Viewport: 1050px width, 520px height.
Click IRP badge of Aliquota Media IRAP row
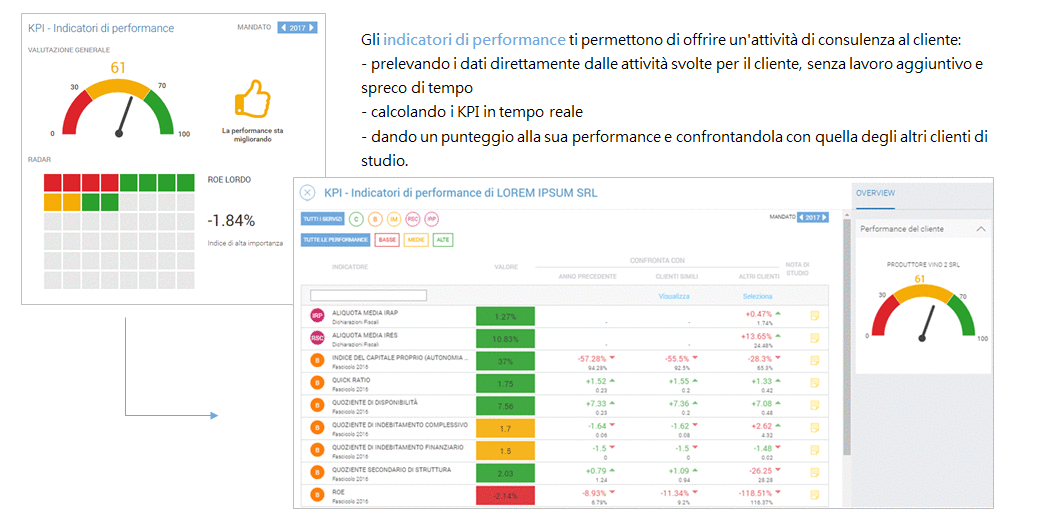(317, 316)
